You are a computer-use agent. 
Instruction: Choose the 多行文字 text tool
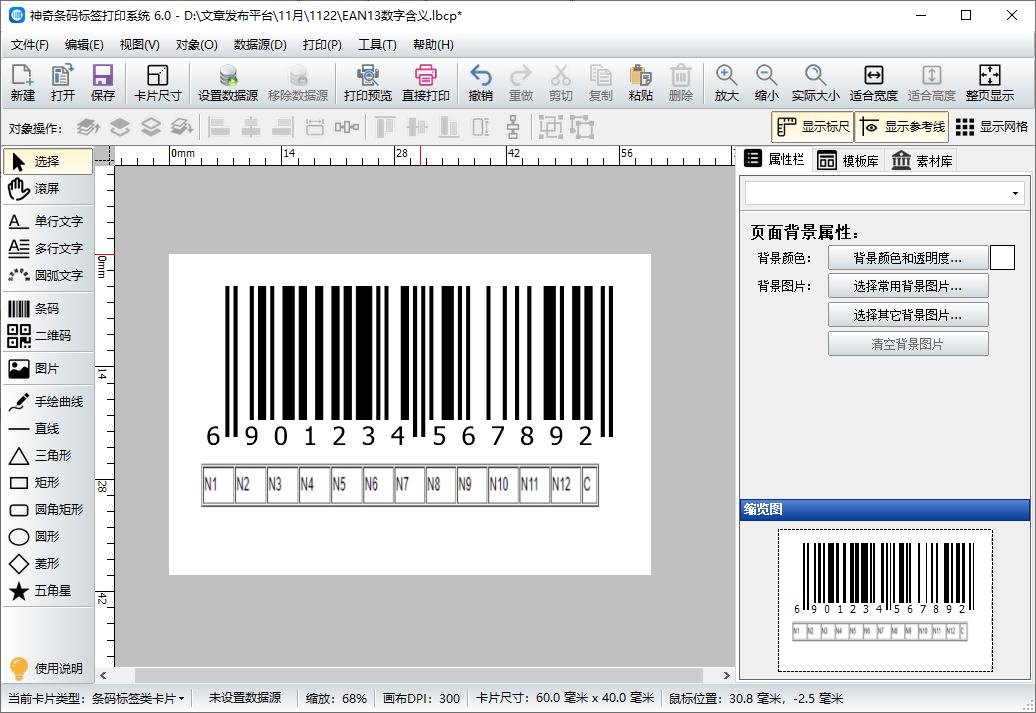(x=48, y=248)
